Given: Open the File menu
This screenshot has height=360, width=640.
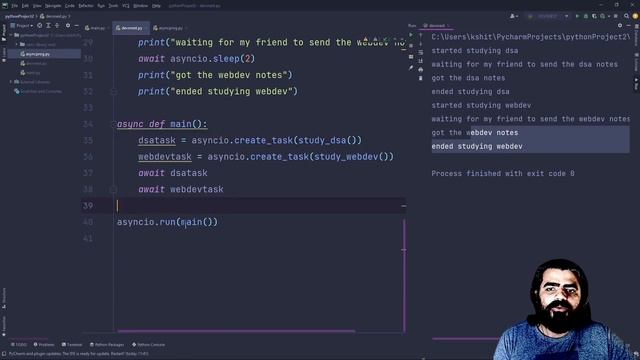Looking at the screenshot, I should (15, 6).
